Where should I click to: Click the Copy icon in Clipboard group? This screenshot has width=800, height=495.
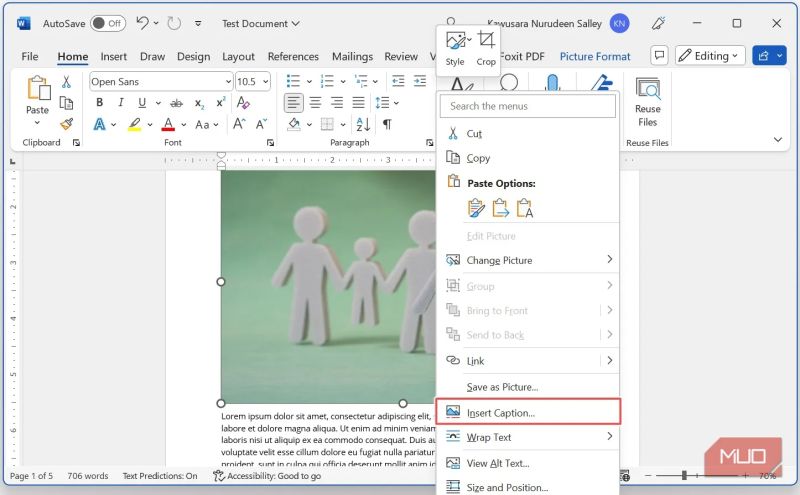coord(66,103)
